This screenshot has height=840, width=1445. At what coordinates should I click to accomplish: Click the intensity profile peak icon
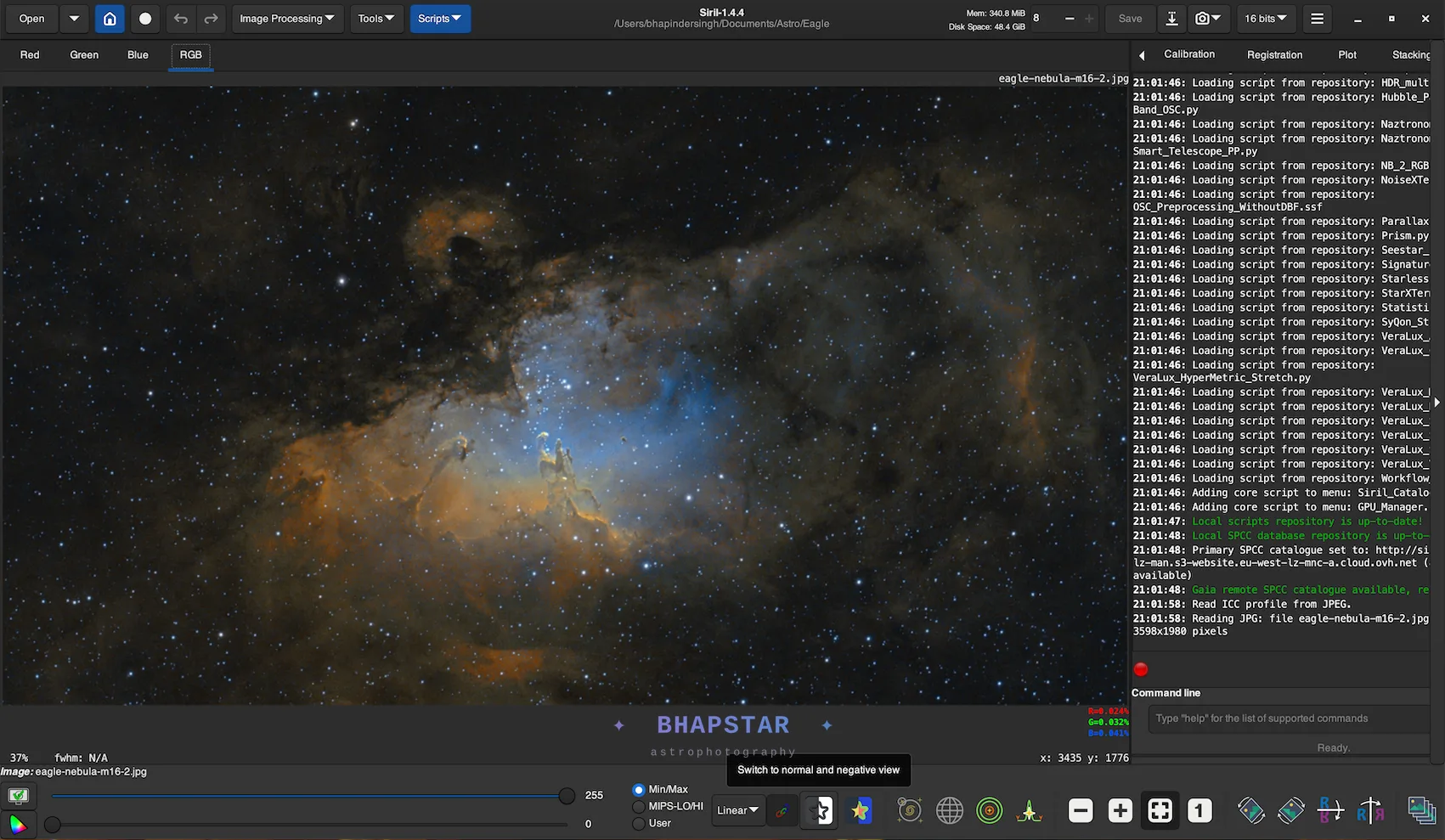click(x=1030, y=811)
